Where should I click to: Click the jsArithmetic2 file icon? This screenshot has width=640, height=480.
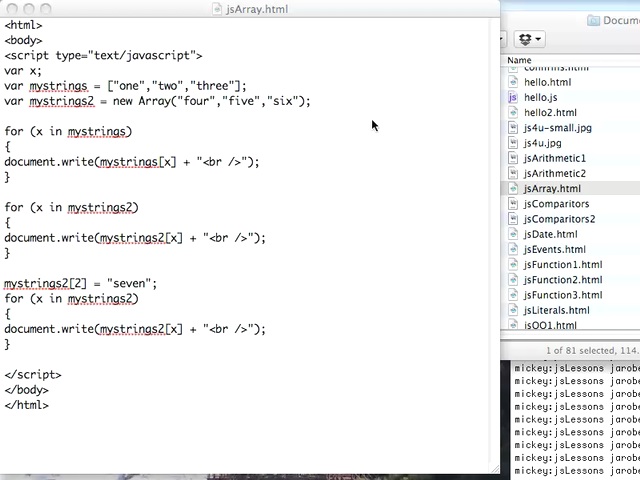click(x=513, y=173)
